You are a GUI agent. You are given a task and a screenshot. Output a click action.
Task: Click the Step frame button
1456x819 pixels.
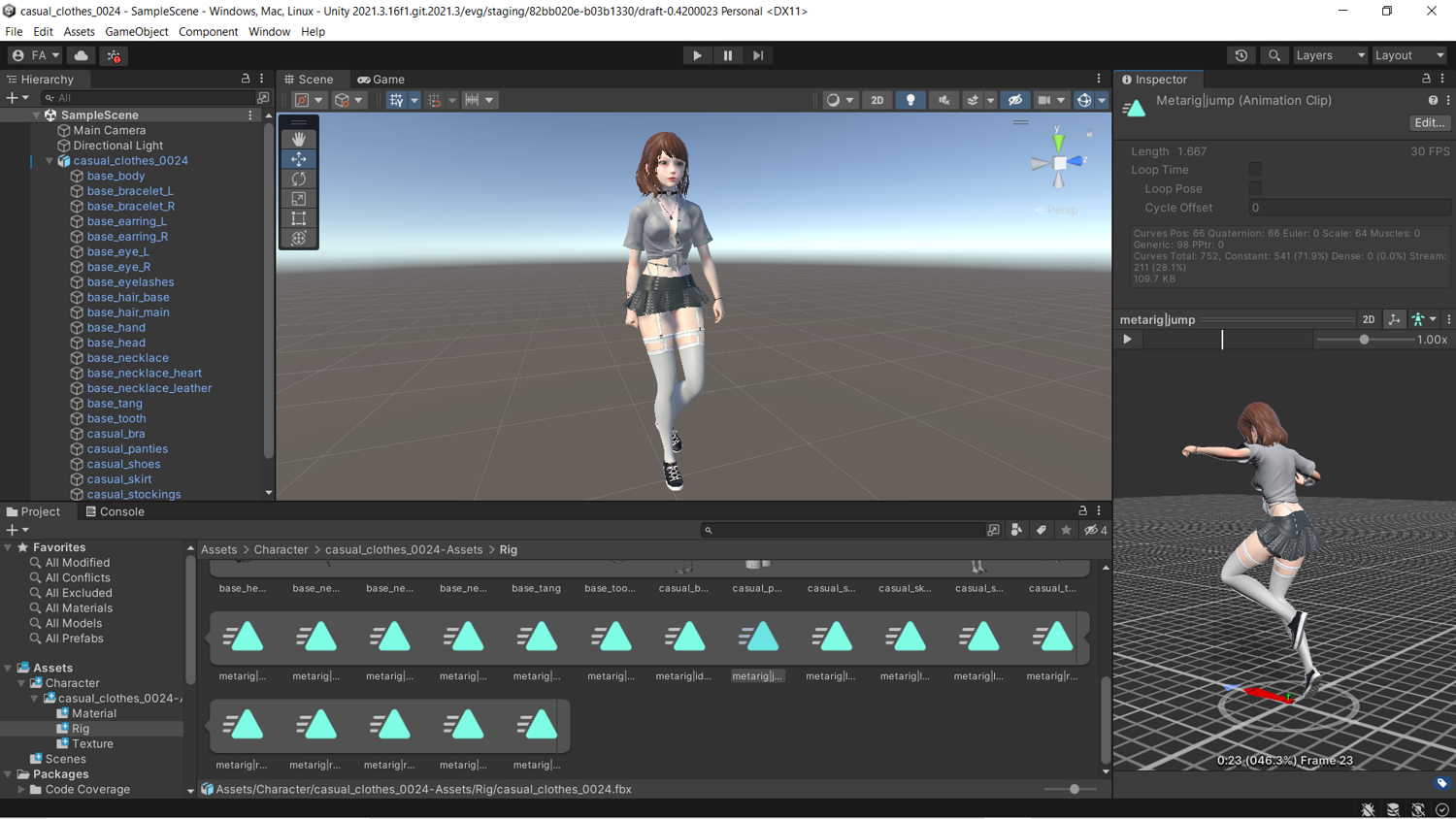(758, 55)
